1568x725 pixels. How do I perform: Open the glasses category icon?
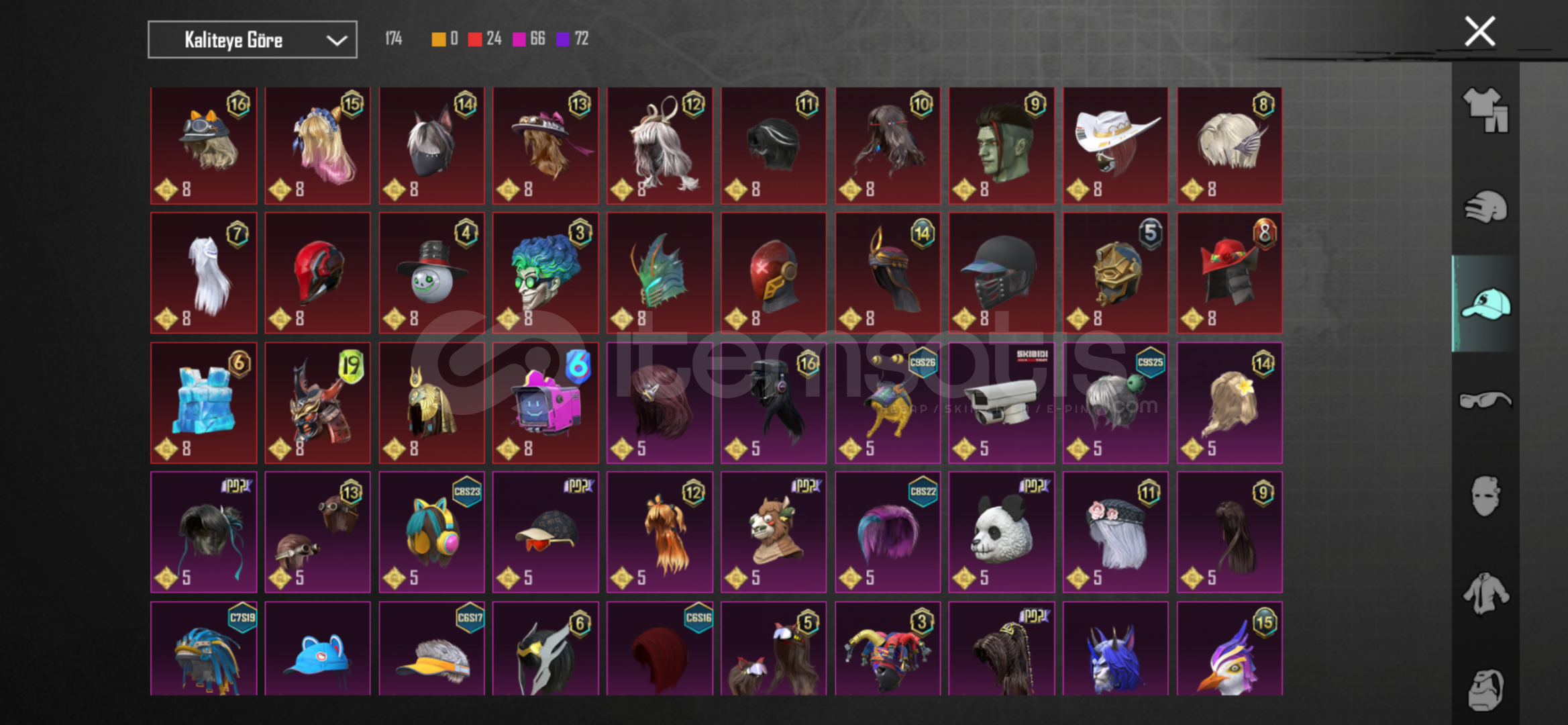(x=1485, y=400)
